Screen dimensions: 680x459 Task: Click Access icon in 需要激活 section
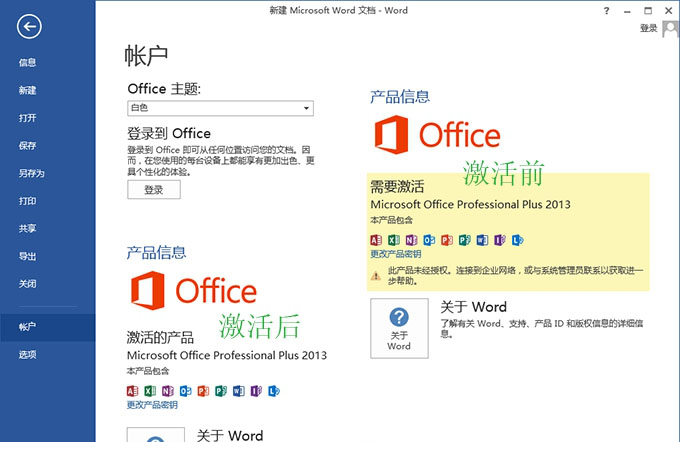376,240
